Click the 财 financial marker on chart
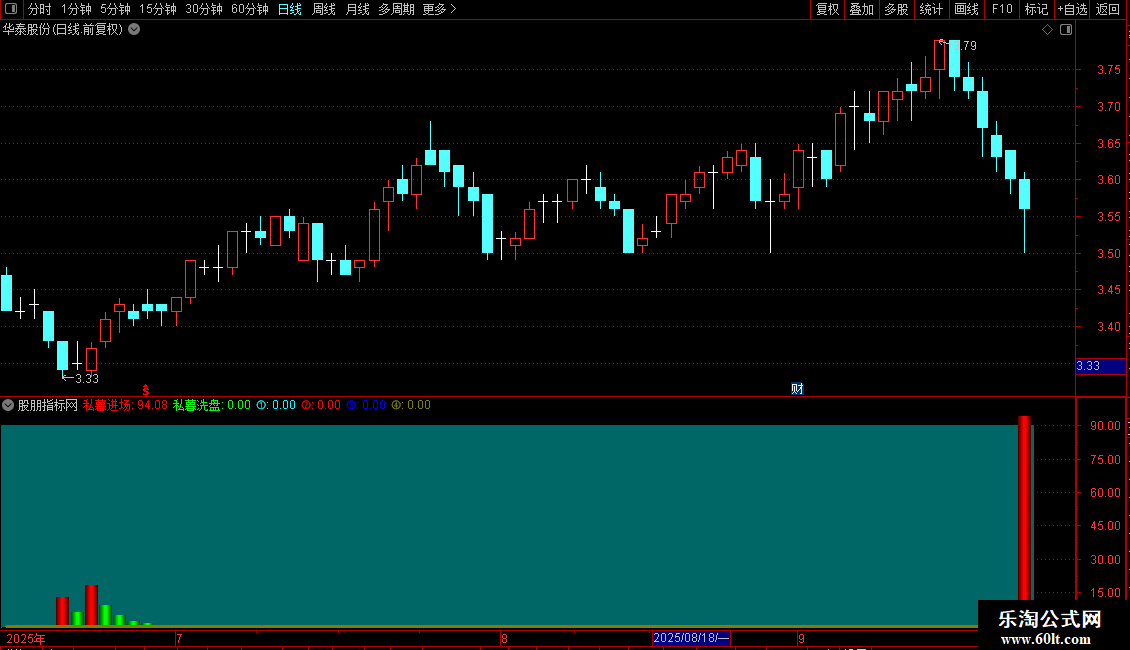The width and height of the screenshot is (1130, 650). 797,389
